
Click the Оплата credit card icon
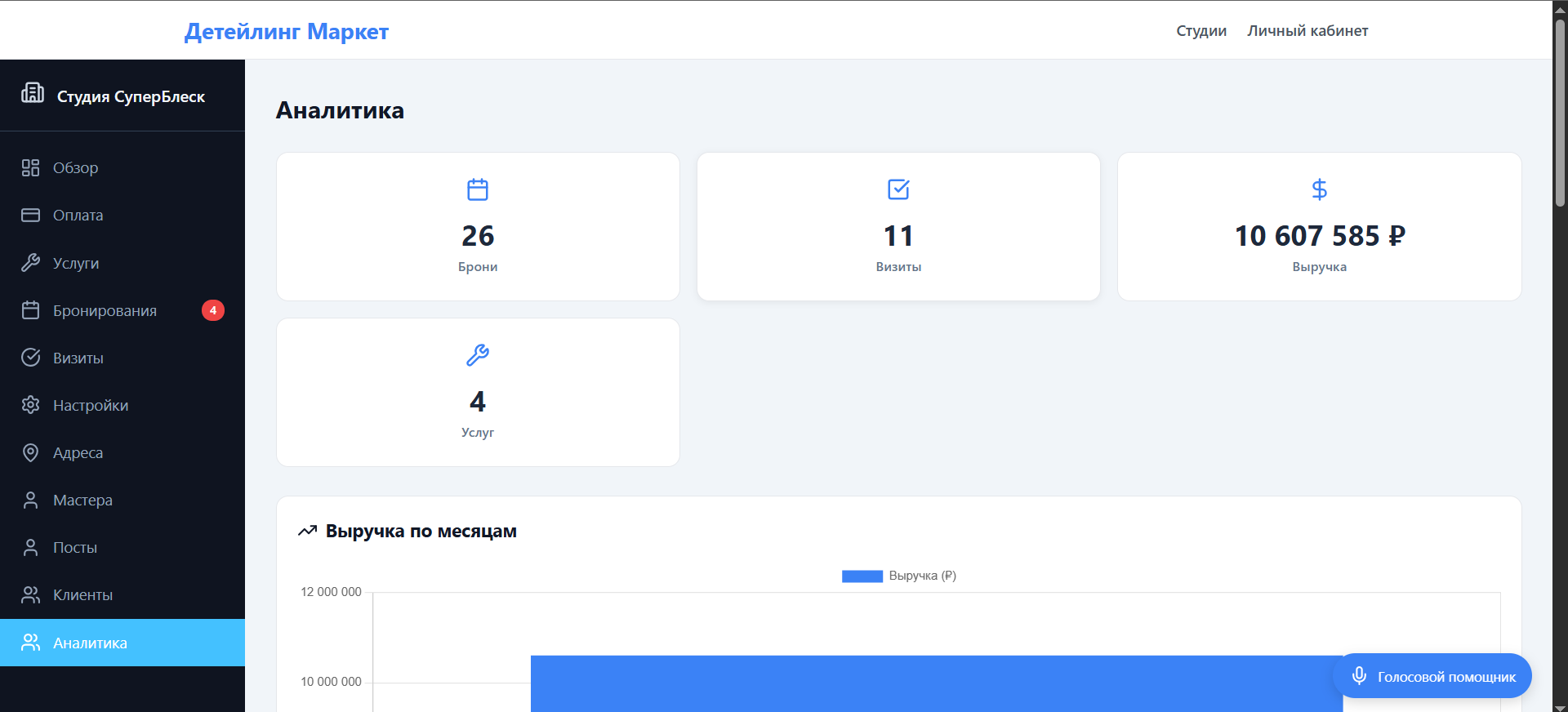point(30,216)
